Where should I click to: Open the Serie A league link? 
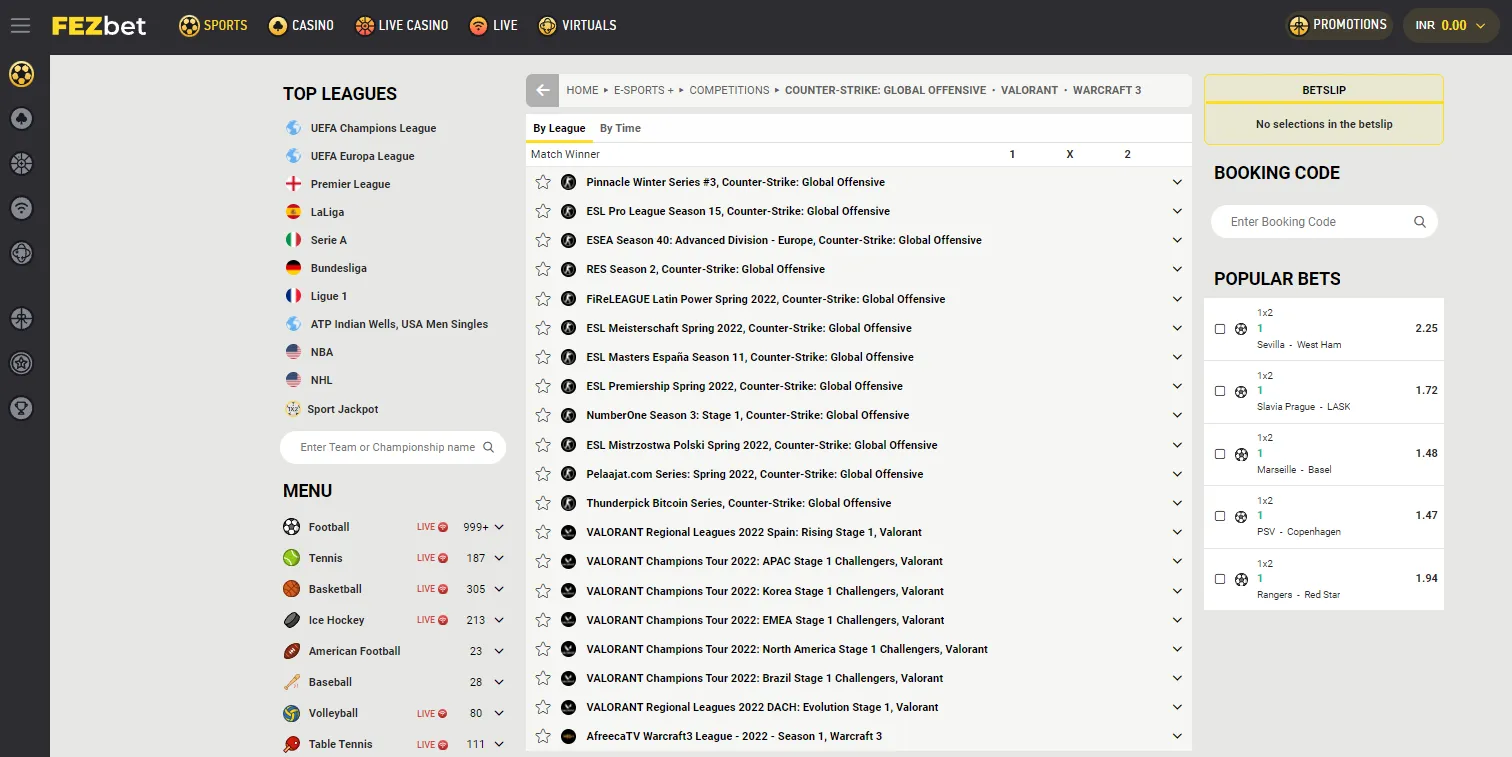click(328, 240)
